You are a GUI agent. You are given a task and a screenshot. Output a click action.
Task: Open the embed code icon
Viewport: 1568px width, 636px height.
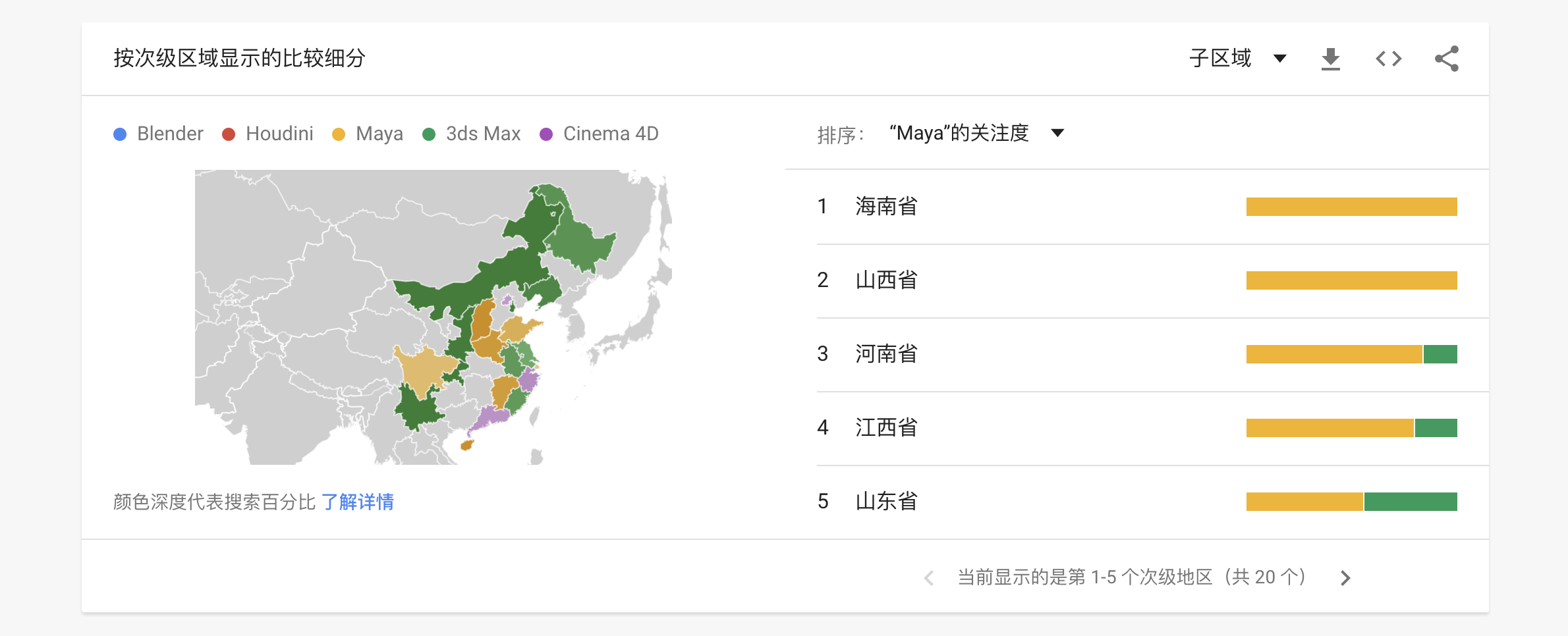pyautogui.click(x=1388, y=59)
